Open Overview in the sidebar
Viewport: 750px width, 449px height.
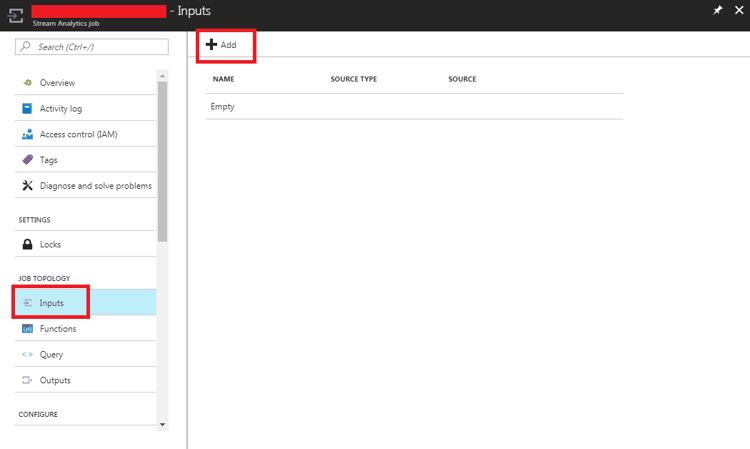pos(86,83)
